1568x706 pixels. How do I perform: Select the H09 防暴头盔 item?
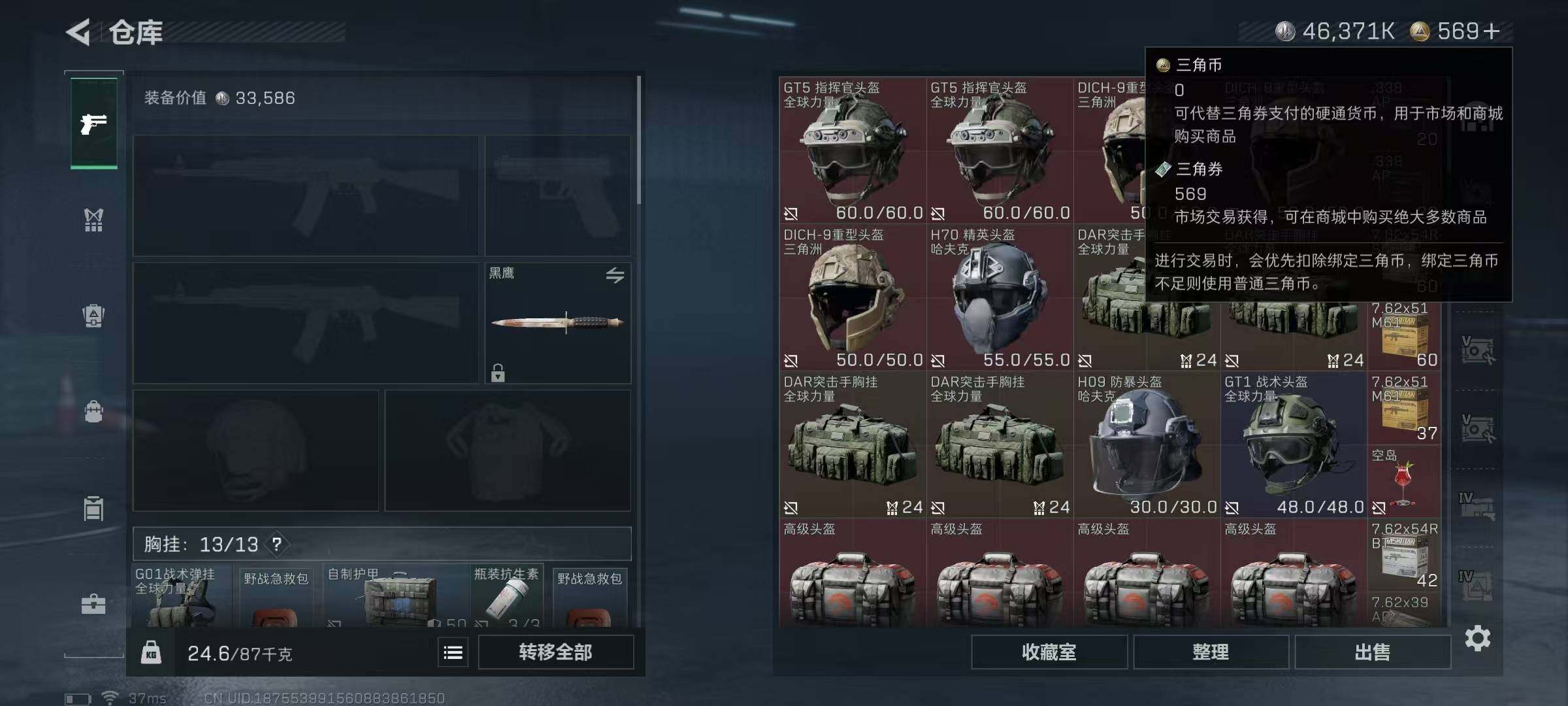1147,445
